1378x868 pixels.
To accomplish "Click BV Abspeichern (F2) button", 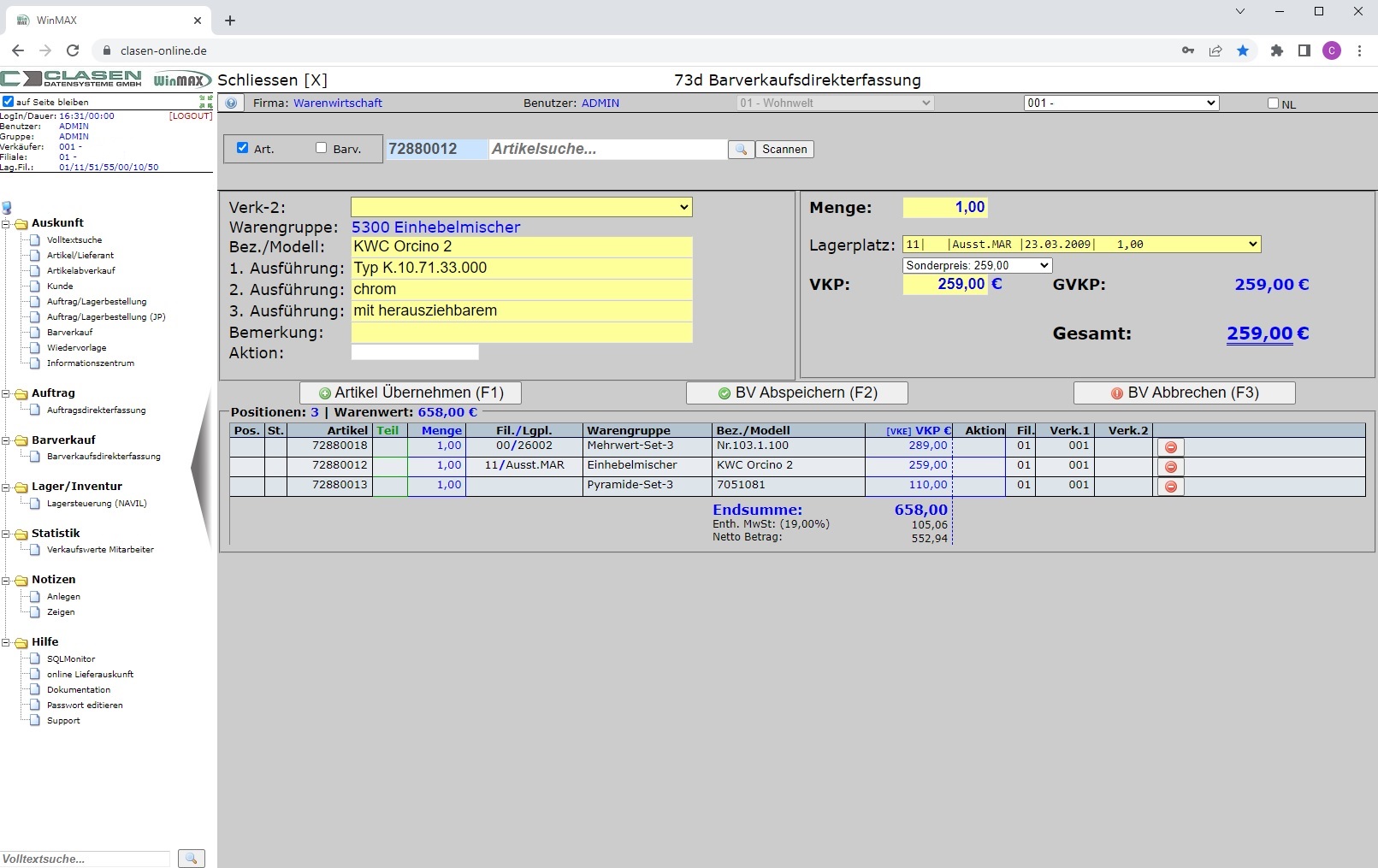I will coord(797,393).
